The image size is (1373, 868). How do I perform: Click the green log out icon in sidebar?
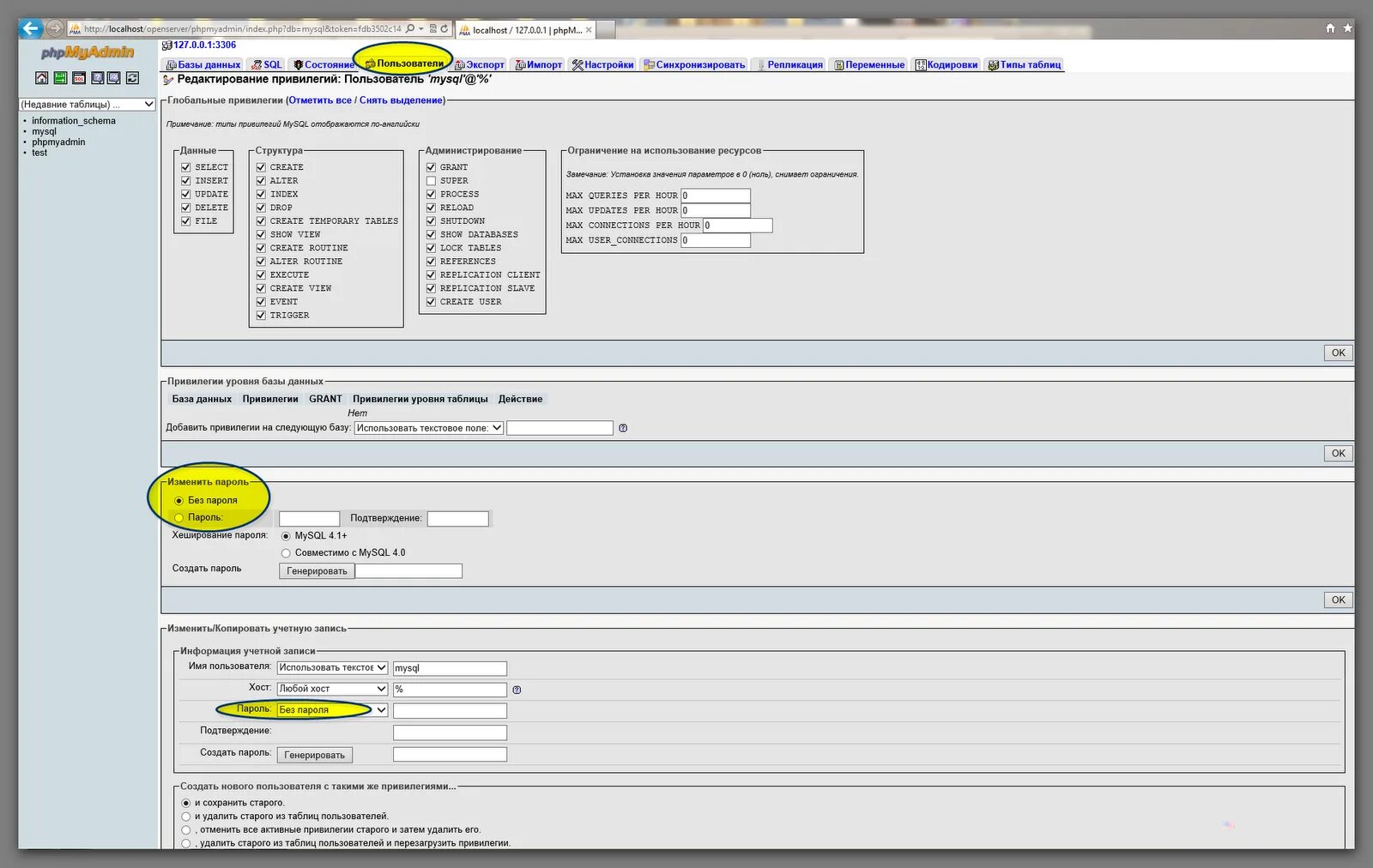60,78
